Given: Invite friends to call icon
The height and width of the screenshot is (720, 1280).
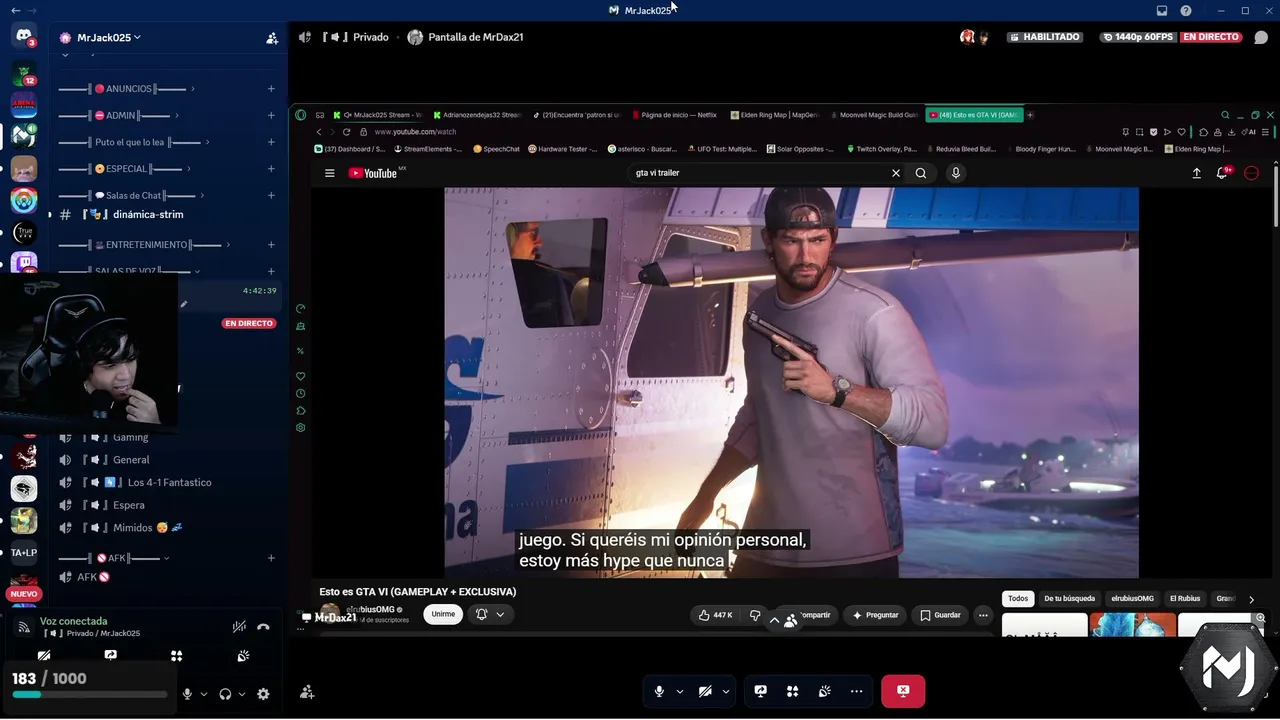Looking at the screenshot, I should (307, 692).
